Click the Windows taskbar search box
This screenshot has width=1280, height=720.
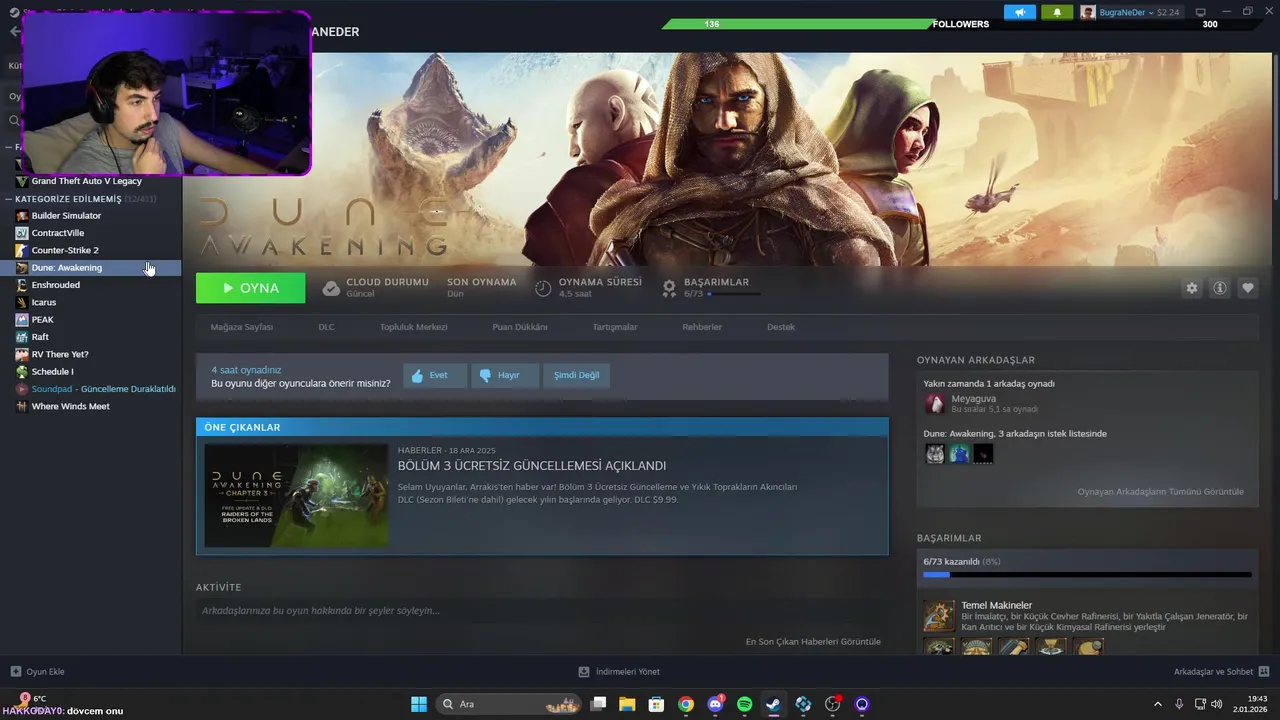[x=509, y=704]
